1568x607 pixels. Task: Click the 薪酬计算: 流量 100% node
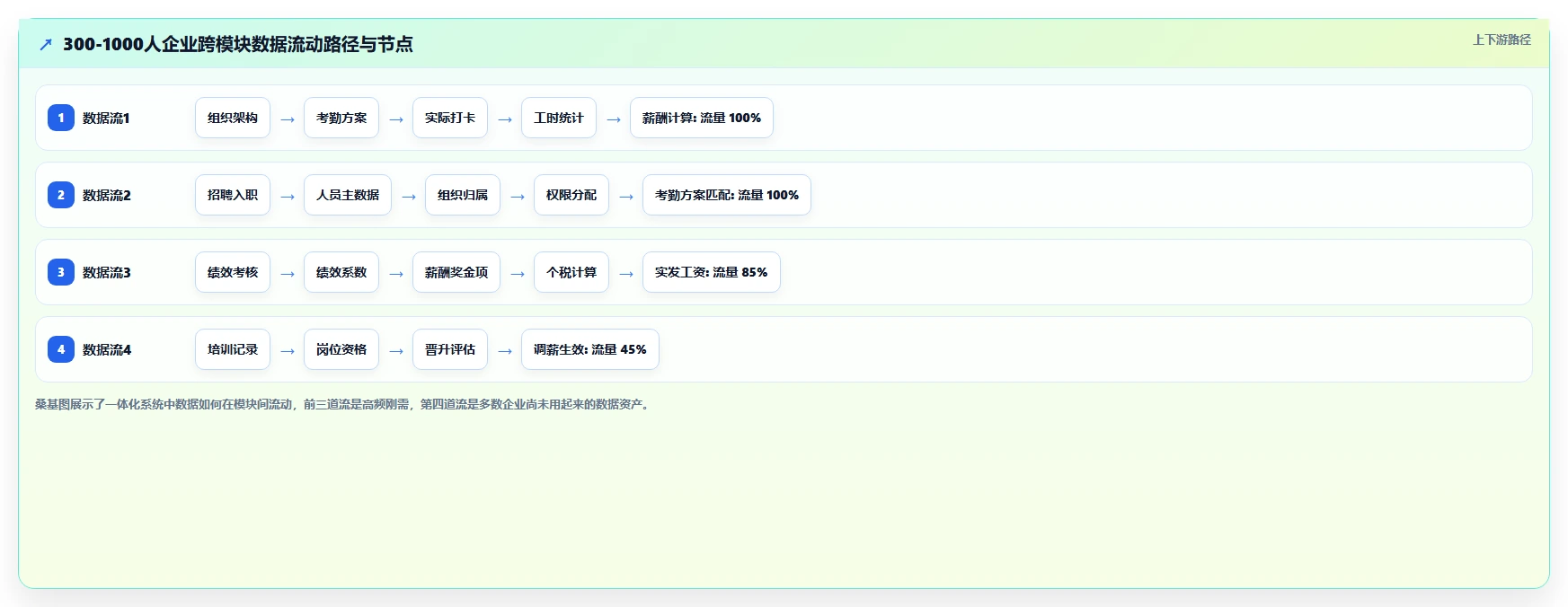click(x=702, y=118)
